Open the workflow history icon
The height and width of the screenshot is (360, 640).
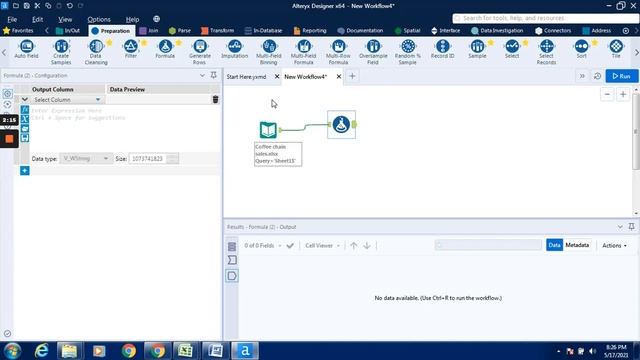pyautogui.click(x=597, y=76)
